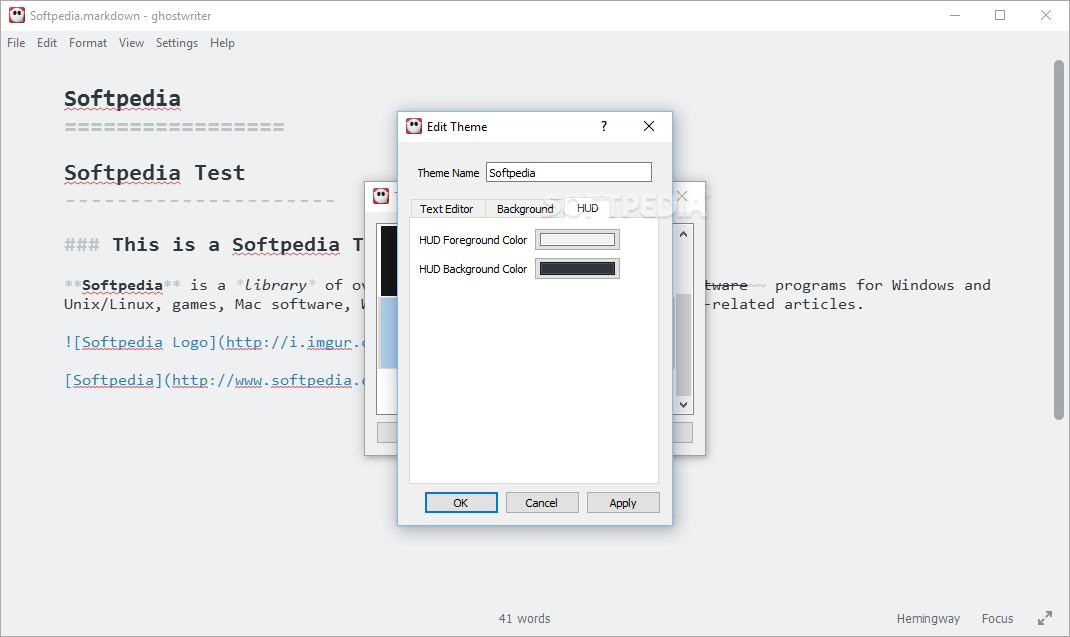Image resolution: width=1070 pixels, height=637 pixels.
Task: Select the light blue theme thumbnail in background dialog
Action: [388, 332]
